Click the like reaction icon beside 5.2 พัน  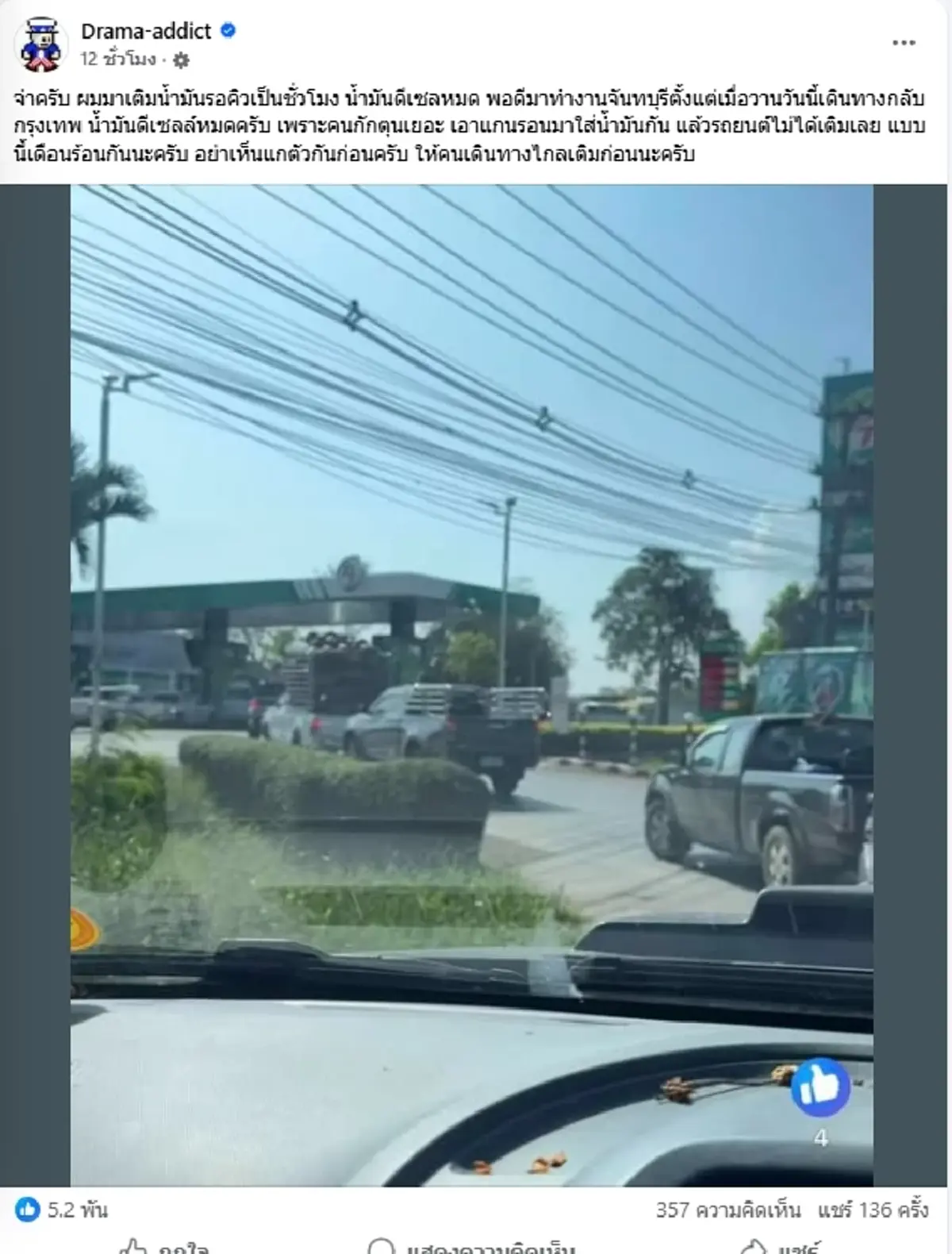click(x=27, y=1210)
